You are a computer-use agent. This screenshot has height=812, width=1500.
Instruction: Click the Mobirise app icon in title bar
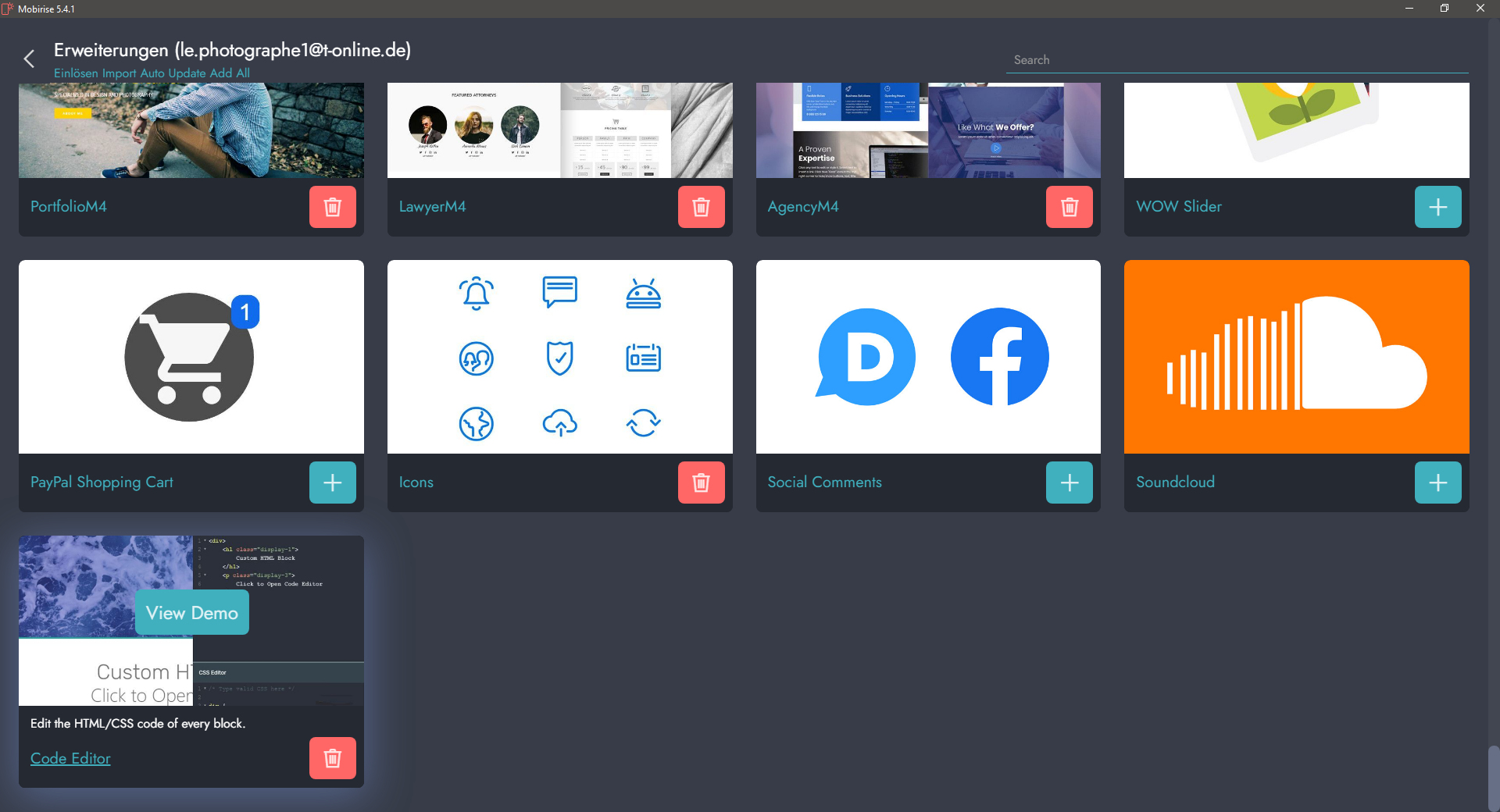[x=8, y=9]
